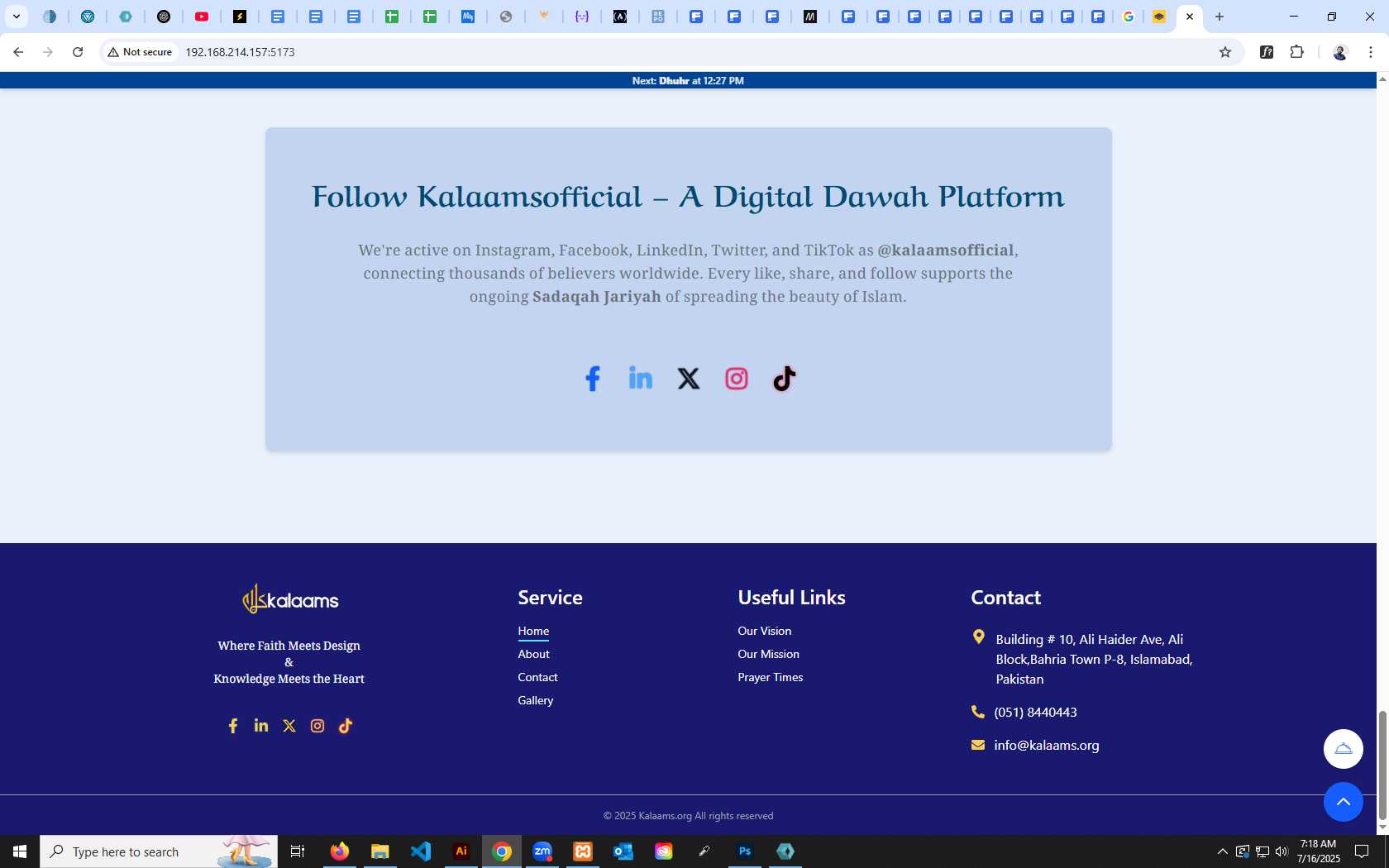Open the Contact link under Service
The width and height of the screenshot is (1389, 868).
point(537,677)
